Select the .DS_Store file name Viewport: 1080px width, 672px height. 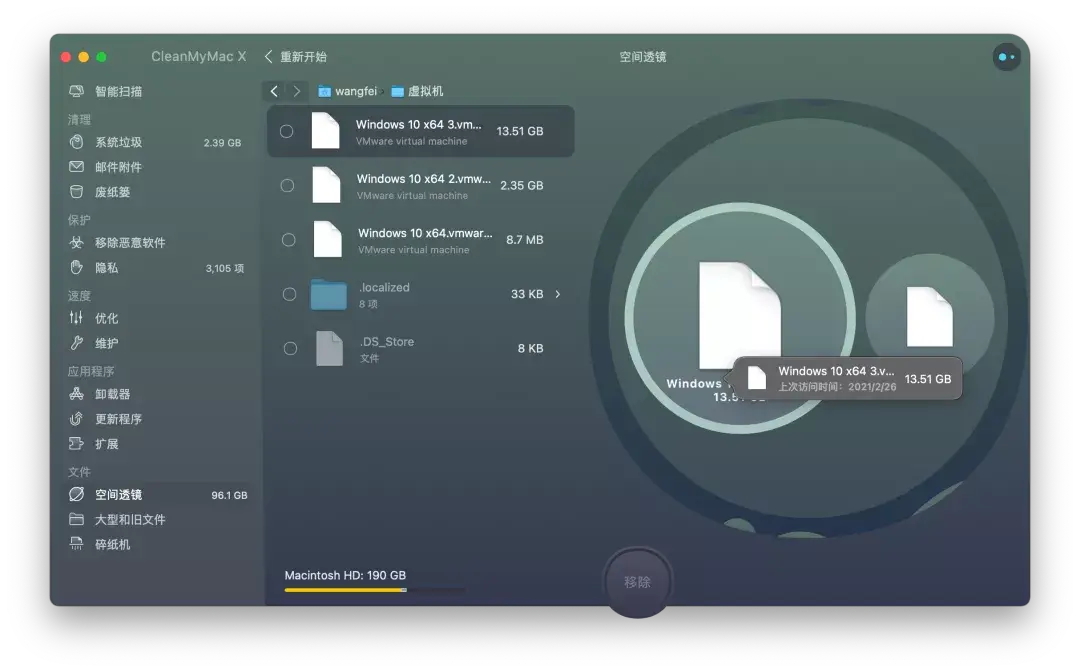tap(386, 342)
